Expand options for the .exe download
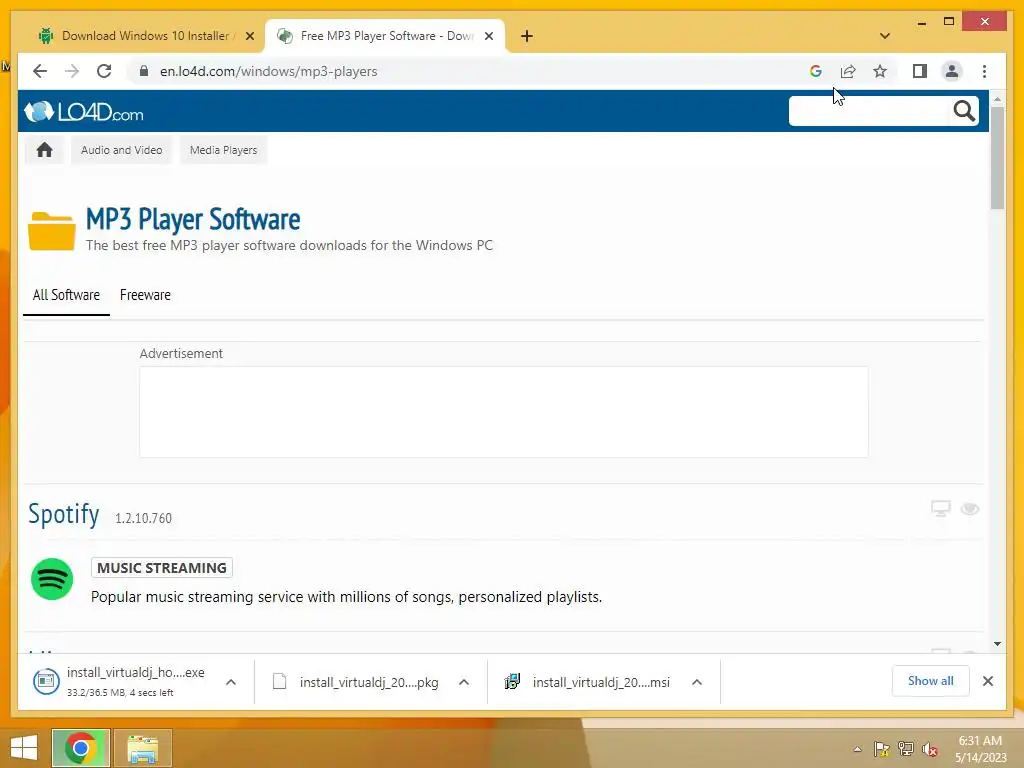 [231, 682]
